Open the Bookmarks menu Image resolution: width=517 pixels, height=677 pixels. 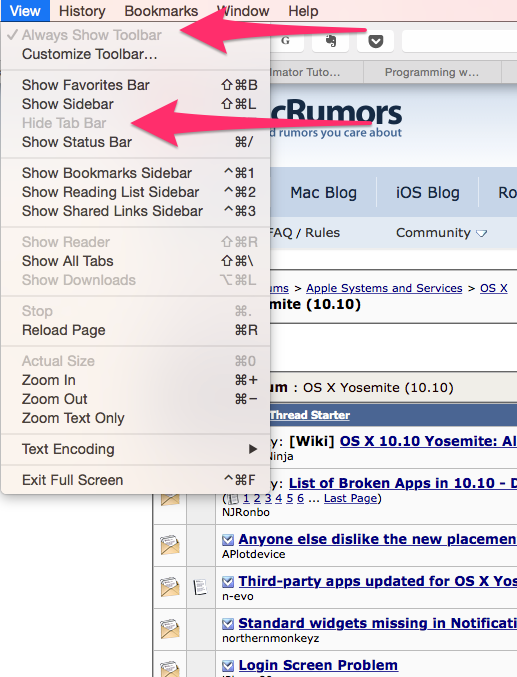click(x=161, y=11)
